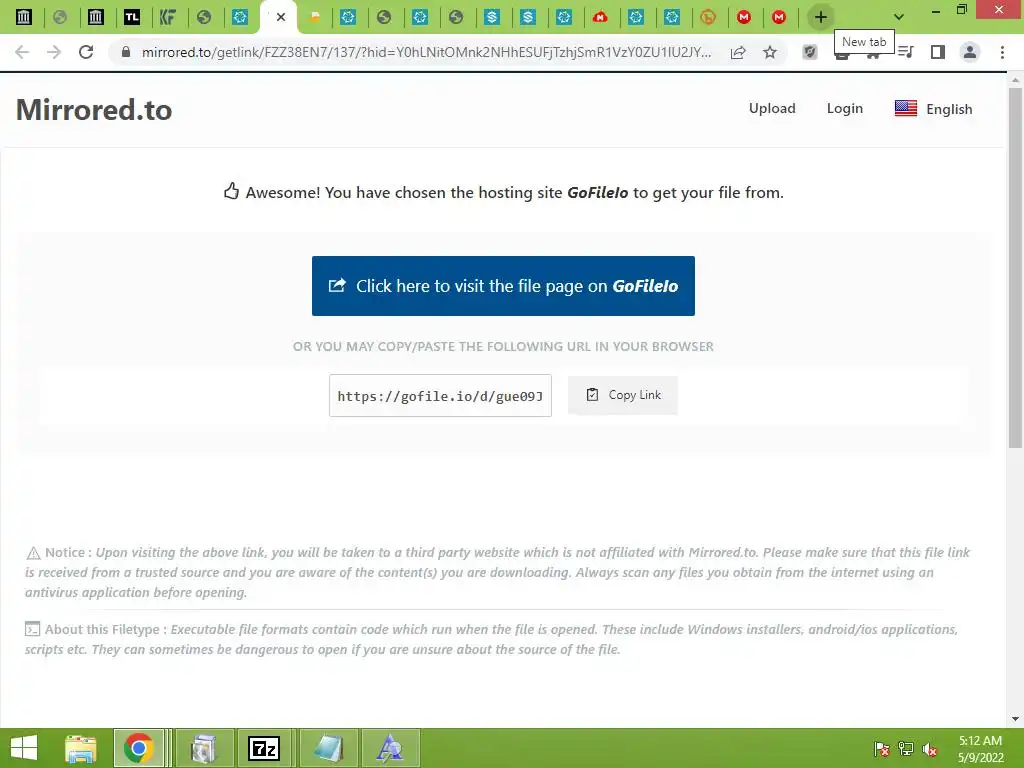The width and height of the screenshot is (1024, 768).
Task: Go to the Mirrored.to home logo
Action: (94, 110)
